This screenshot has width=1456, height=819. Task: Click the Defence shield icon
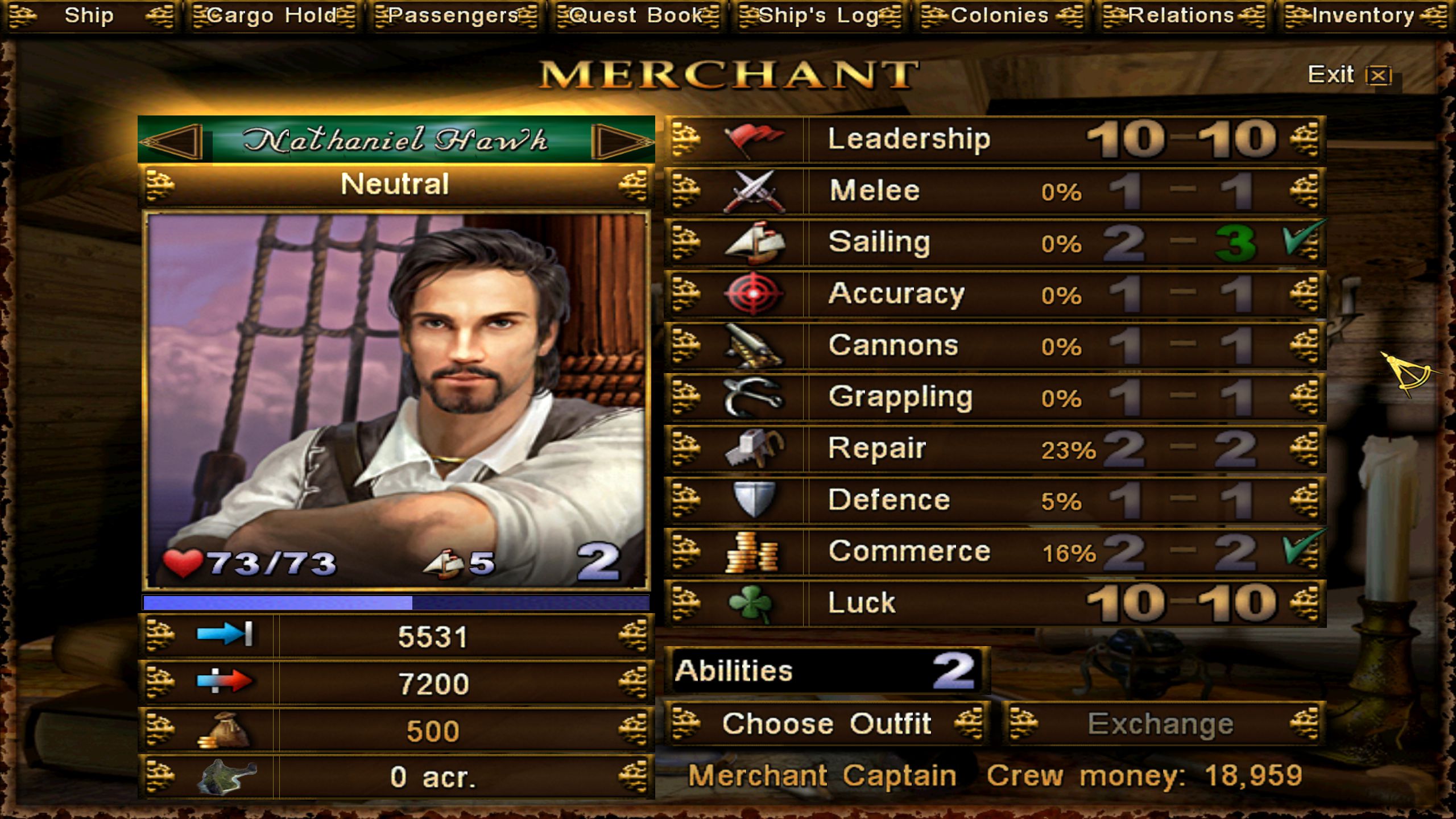point(754,499)
